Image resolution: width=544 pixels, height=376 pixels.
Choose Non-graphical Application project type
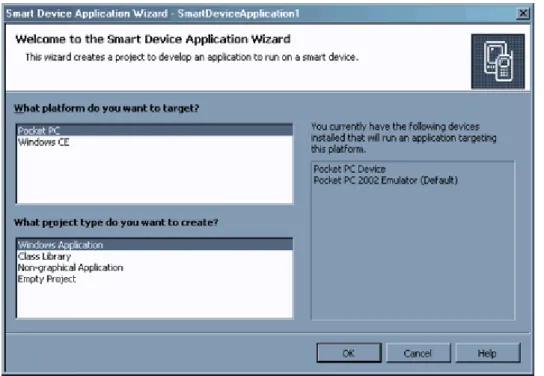[154, 268]
